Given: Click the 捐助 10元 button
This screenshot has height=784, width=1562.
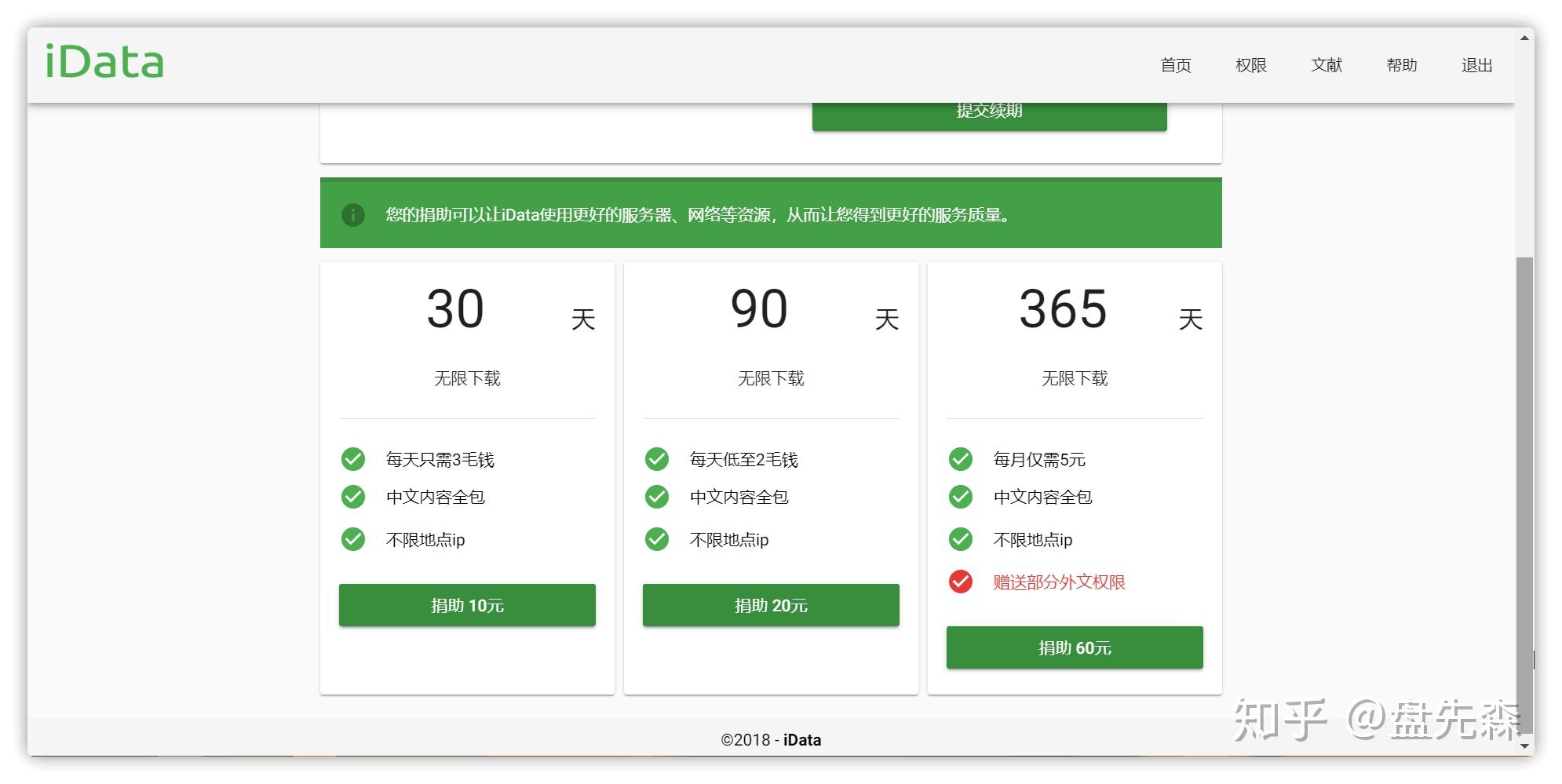Looking at the screenshot, I should pos(467,605).
